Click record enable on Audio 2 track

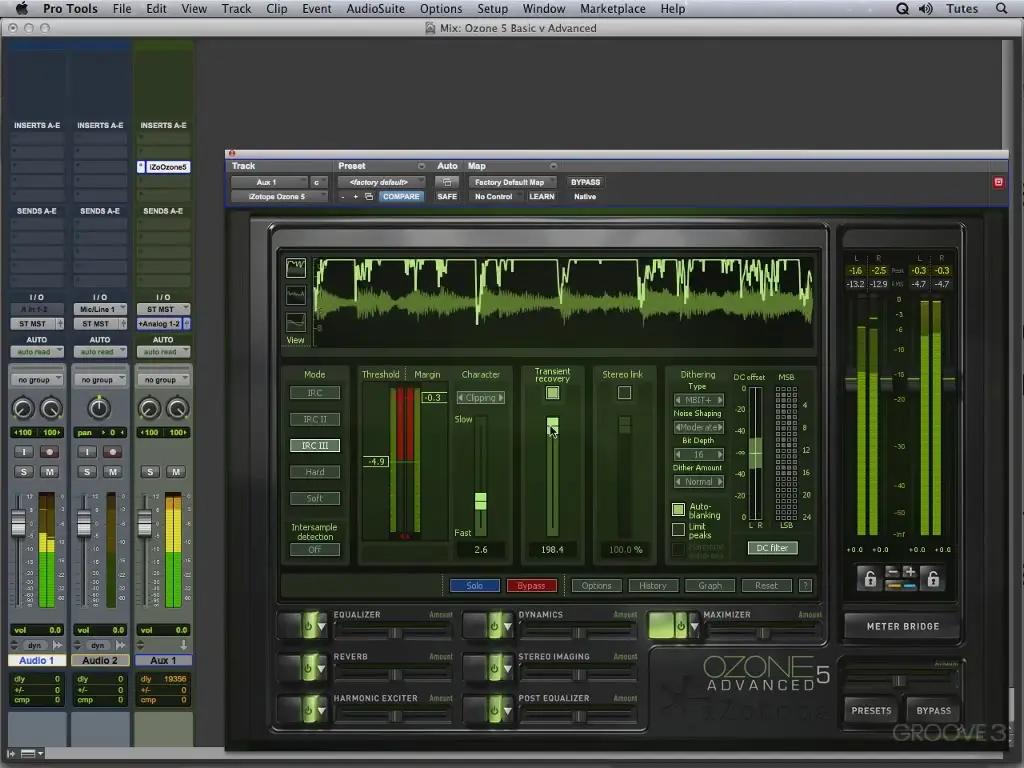(112, 452)
